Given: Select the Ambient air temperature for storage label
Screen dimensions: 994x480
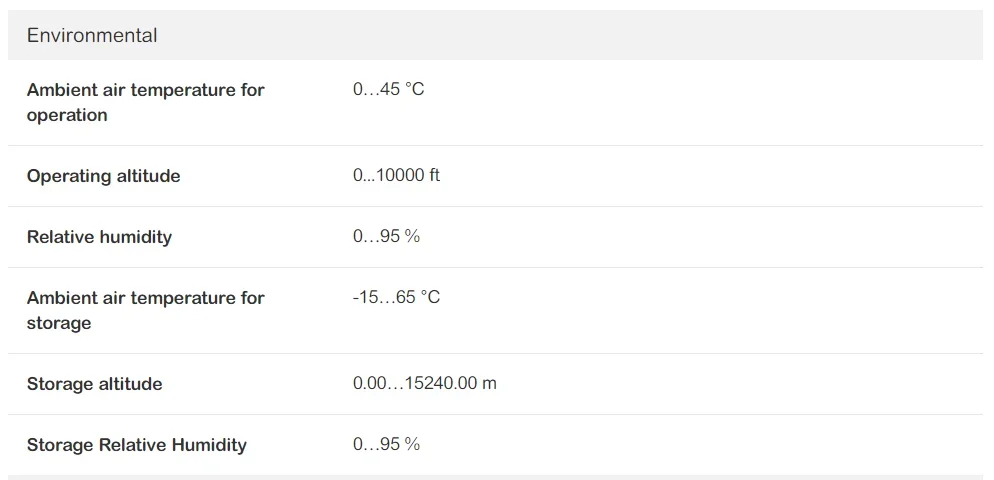Looking at the screenshot, I should pyautogui.click(x=145, y=311).
